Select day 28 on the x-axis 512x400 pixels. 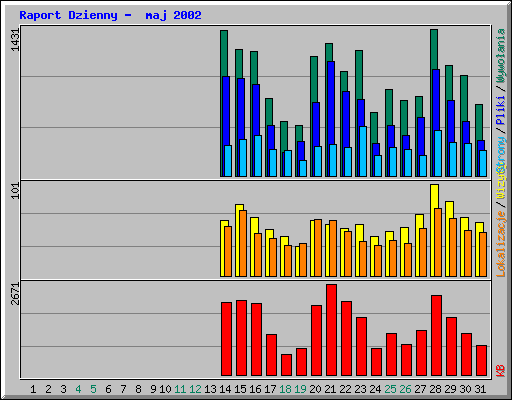point(435,389)
